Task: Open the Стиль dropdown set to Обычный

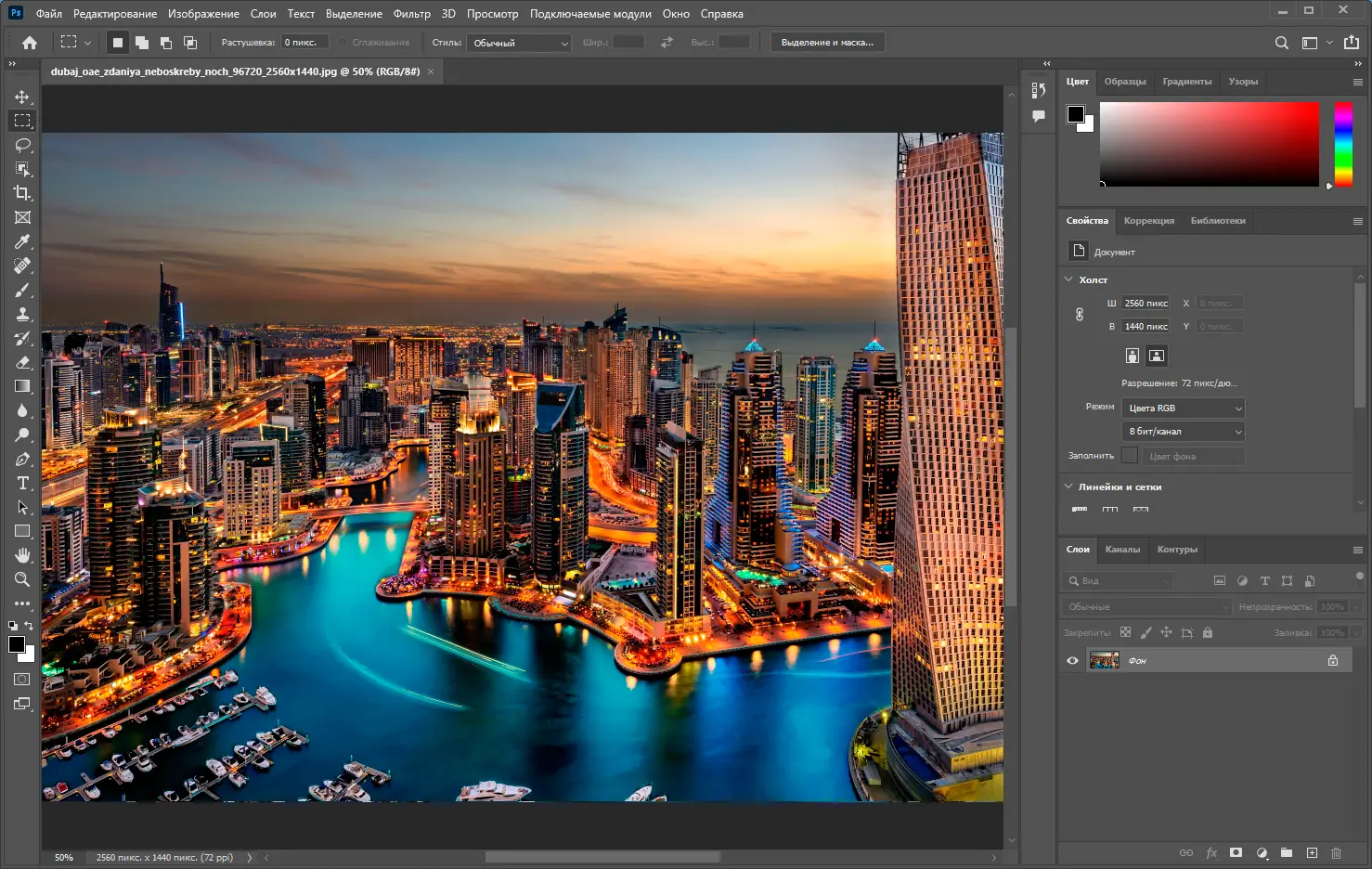Action: (520, 43)
